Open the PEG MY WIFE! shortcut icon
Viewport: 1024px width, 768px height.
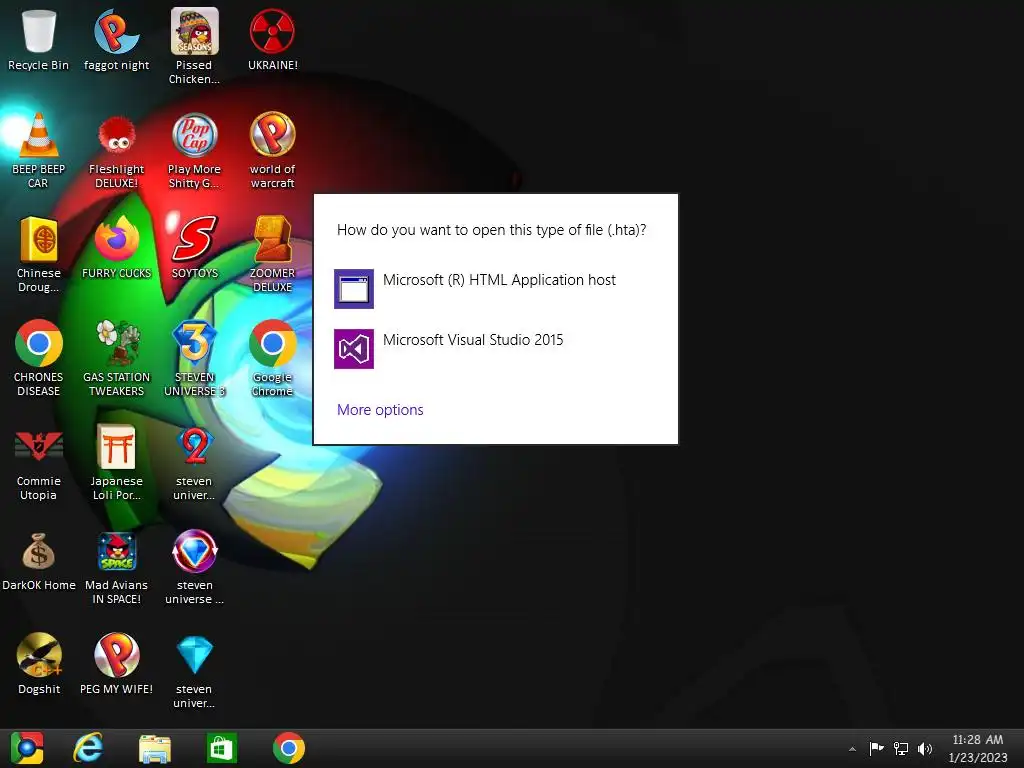point(116,655)
